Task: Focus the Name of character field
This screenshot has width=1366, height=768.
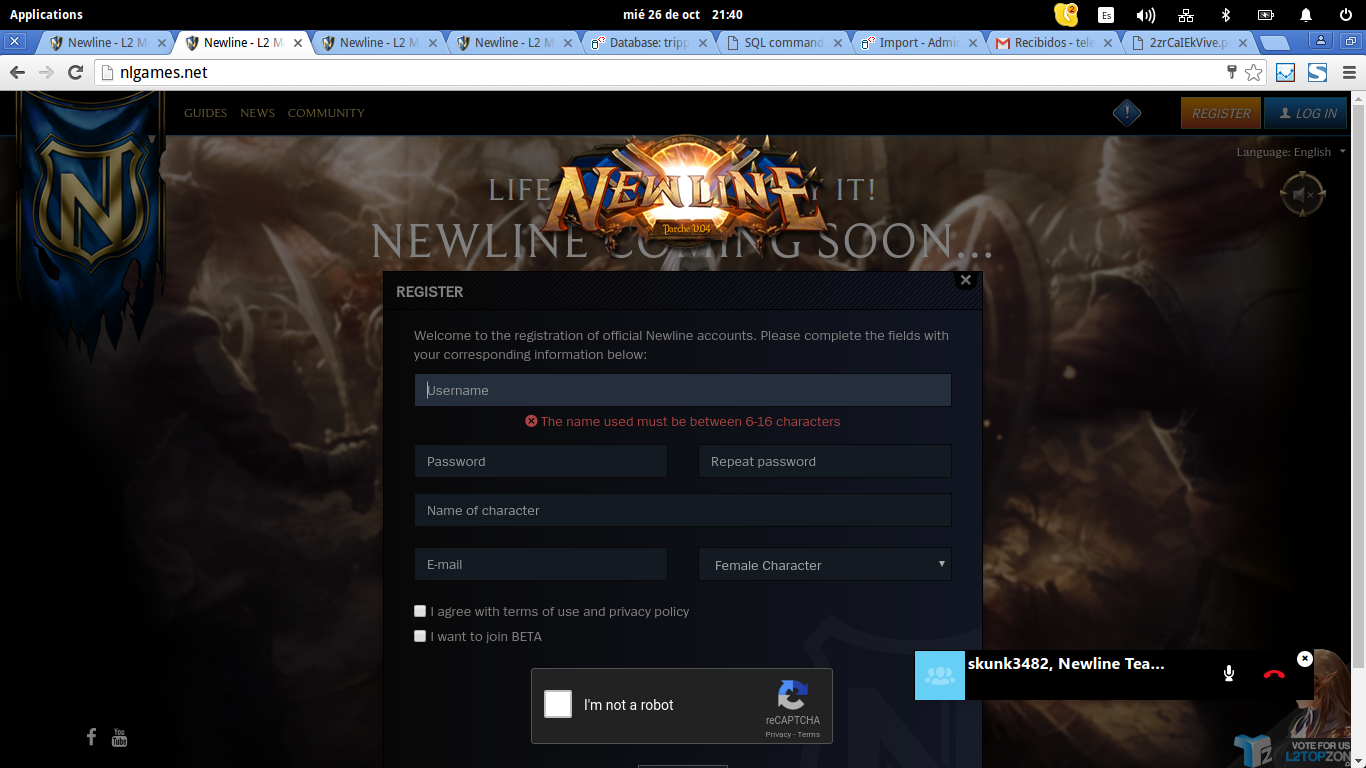Action: coord(683,510)
